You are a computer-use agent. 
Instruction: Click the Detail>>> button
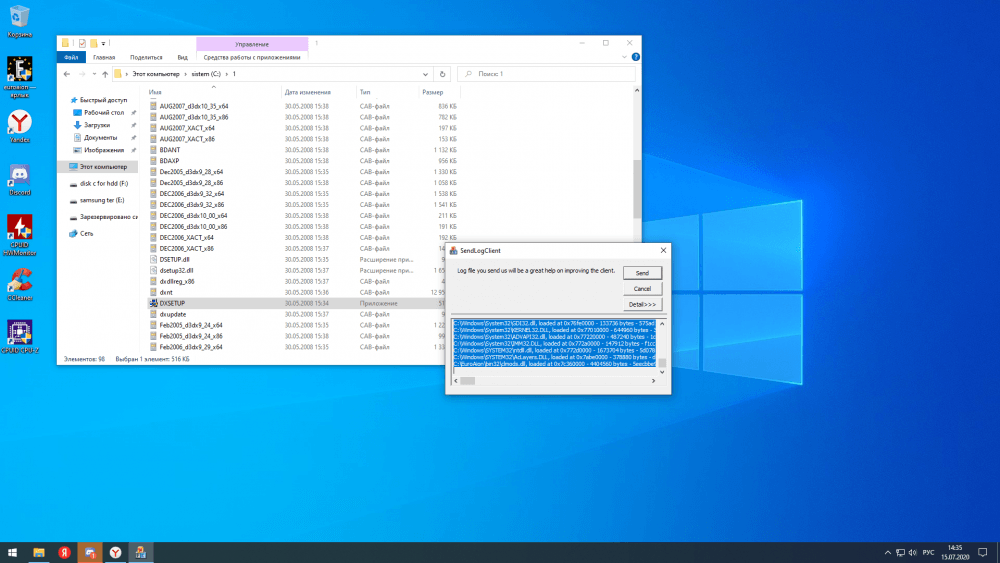(x=642, y=304)
